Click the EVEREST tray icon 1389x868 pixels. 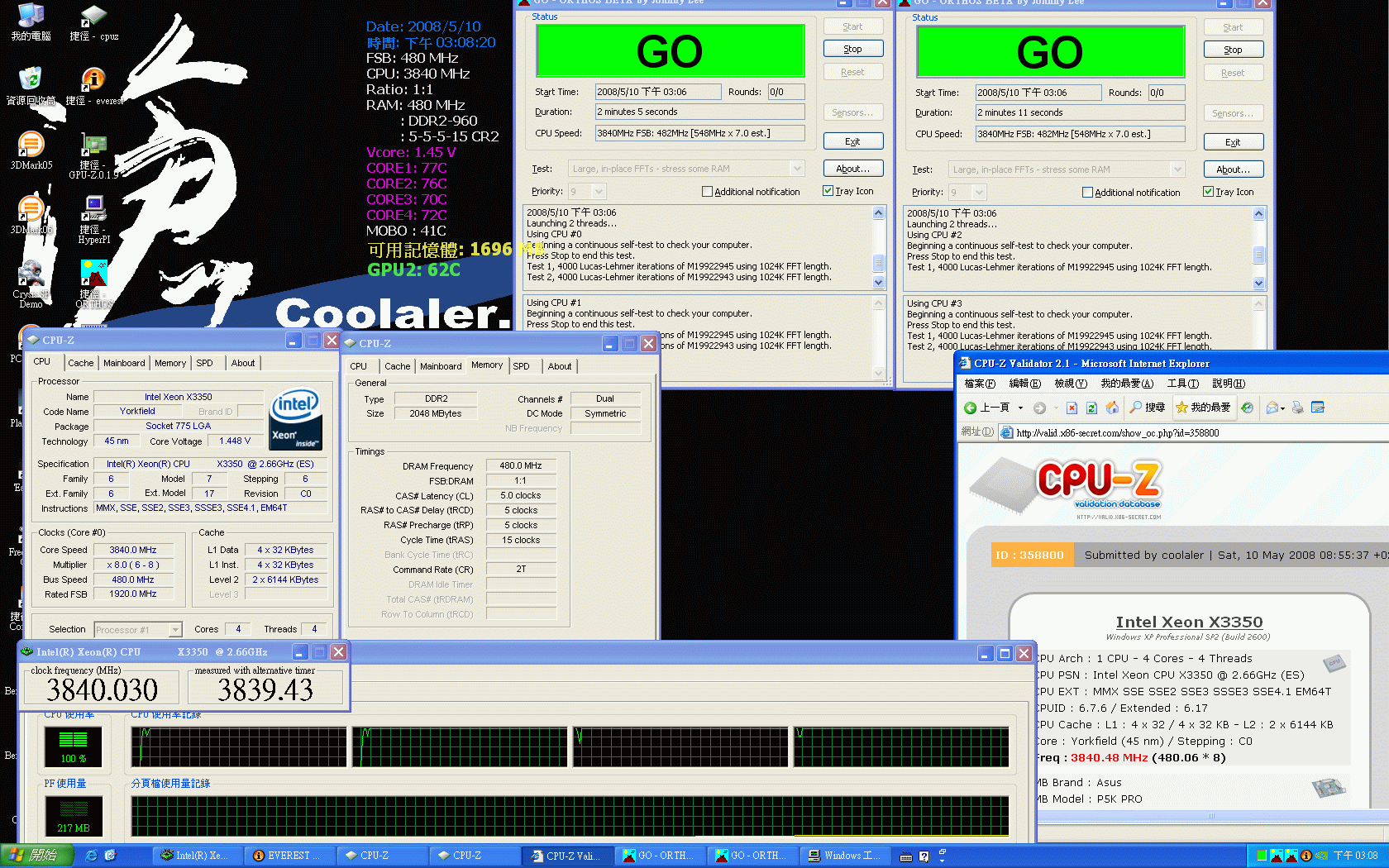coord(1306,856)
